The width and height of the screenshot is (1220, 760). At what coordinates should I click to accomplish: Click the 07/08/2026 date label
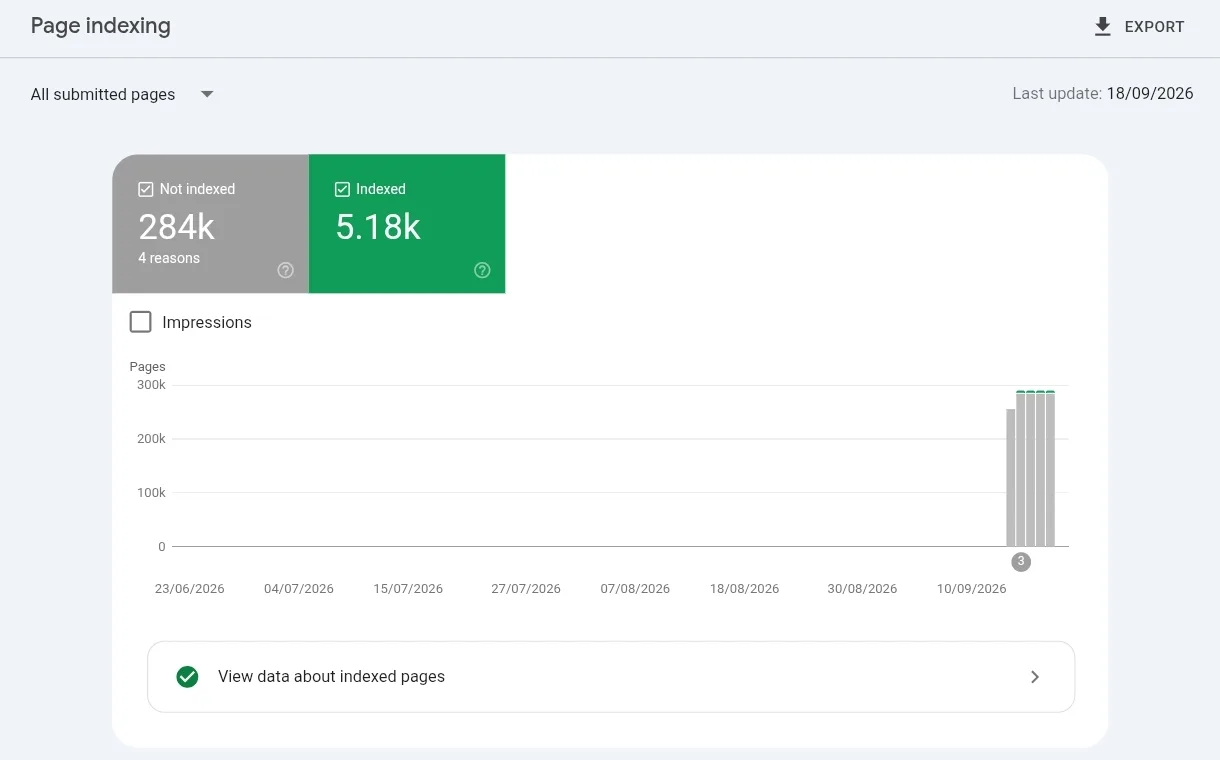pyautogui.click(x=635, y=589)
